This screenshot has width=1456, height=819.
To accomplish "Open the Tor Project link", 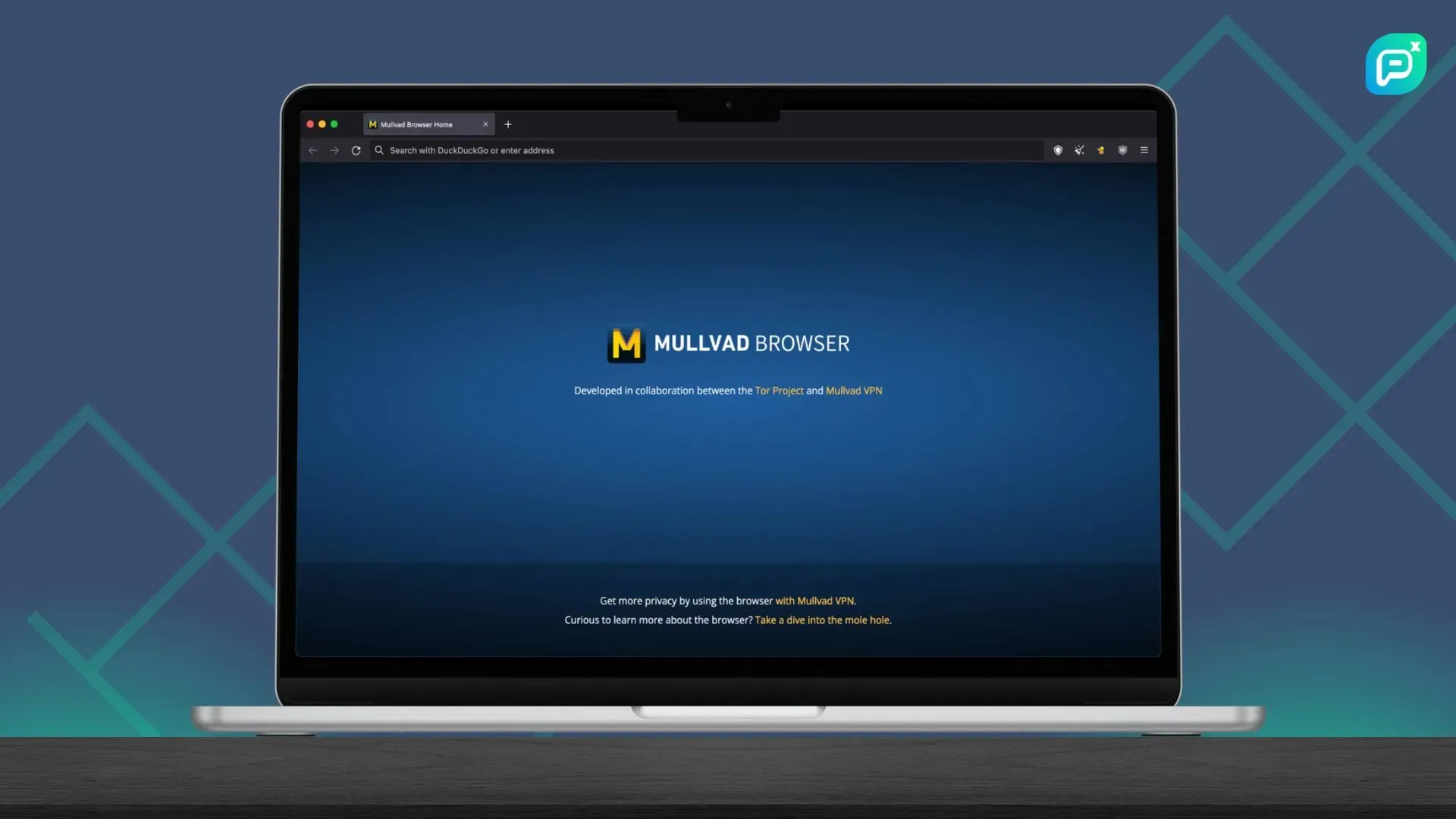I will 779,391.
